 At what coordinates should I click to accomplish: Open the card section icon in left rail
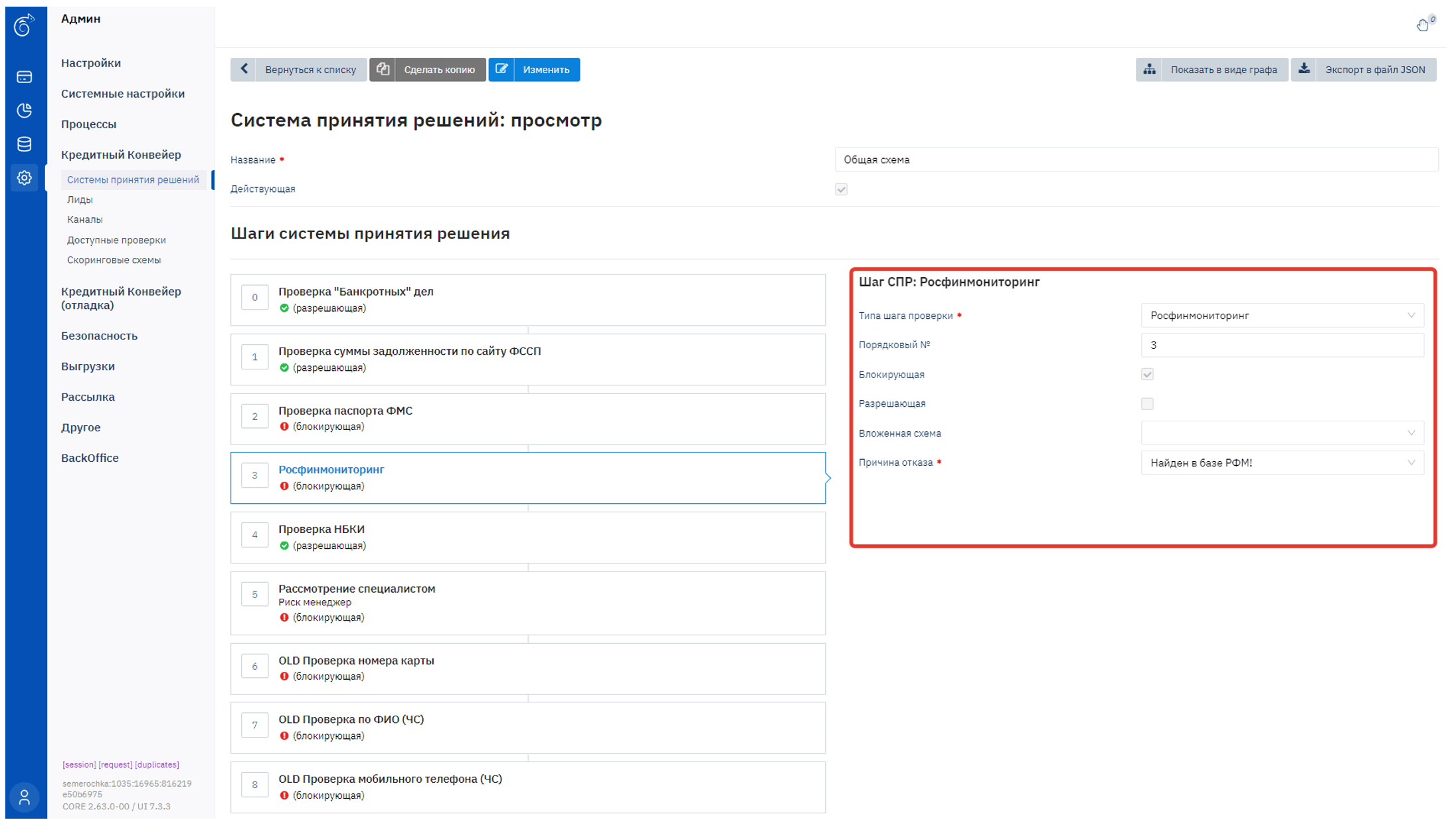(x=25, y=77)
